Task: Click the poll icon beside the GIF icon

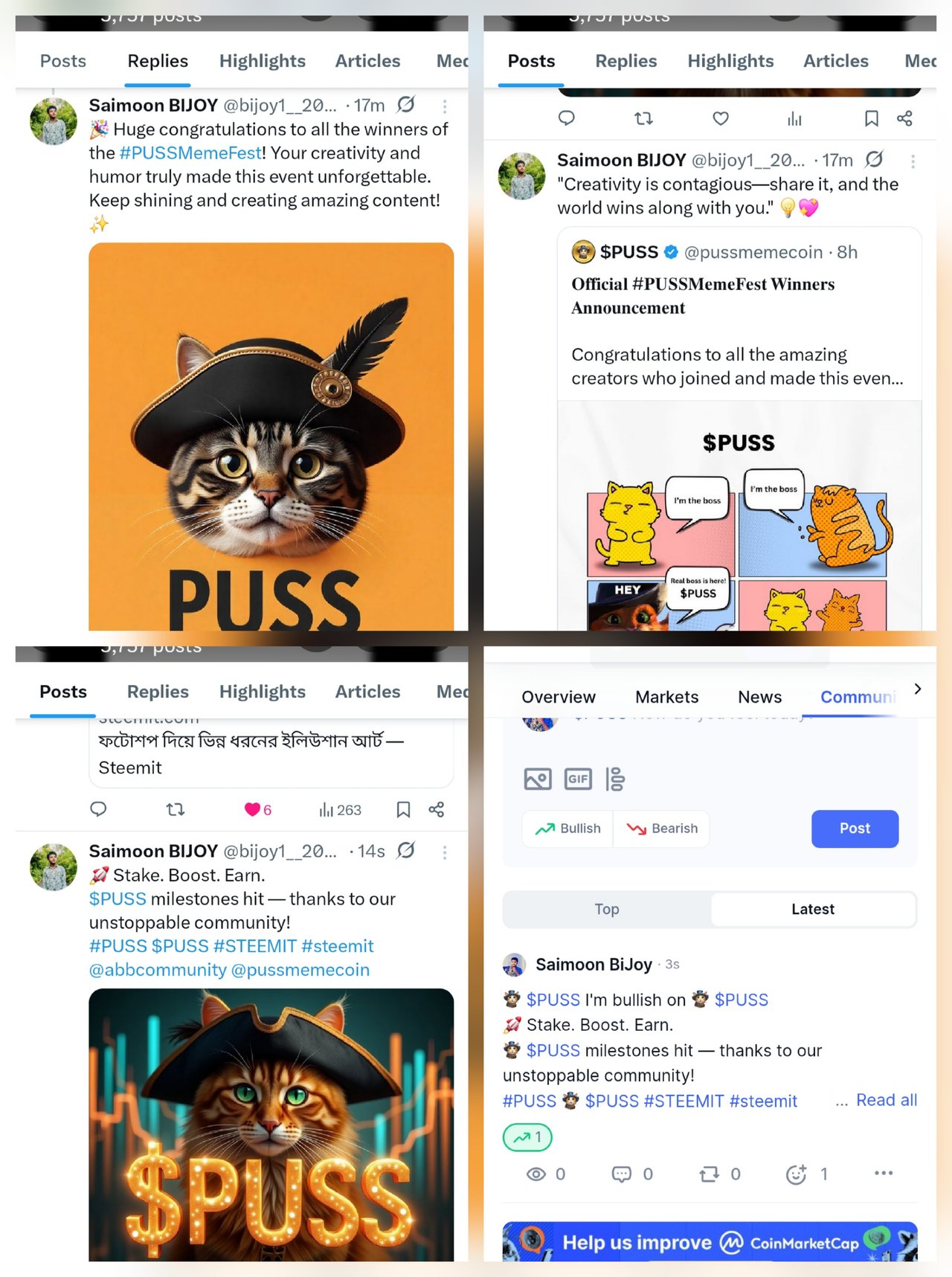Action: (x=615, y=779)
